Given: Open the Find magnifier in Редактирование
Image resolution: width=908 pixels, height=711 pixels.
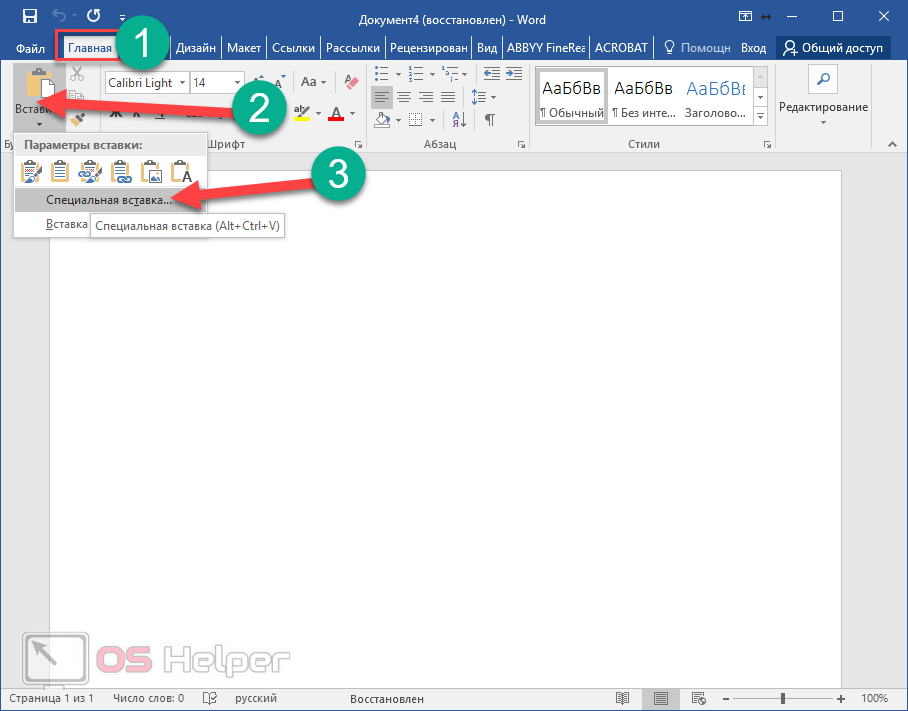Looking at the screenshot, I should (x=823, y=81).
